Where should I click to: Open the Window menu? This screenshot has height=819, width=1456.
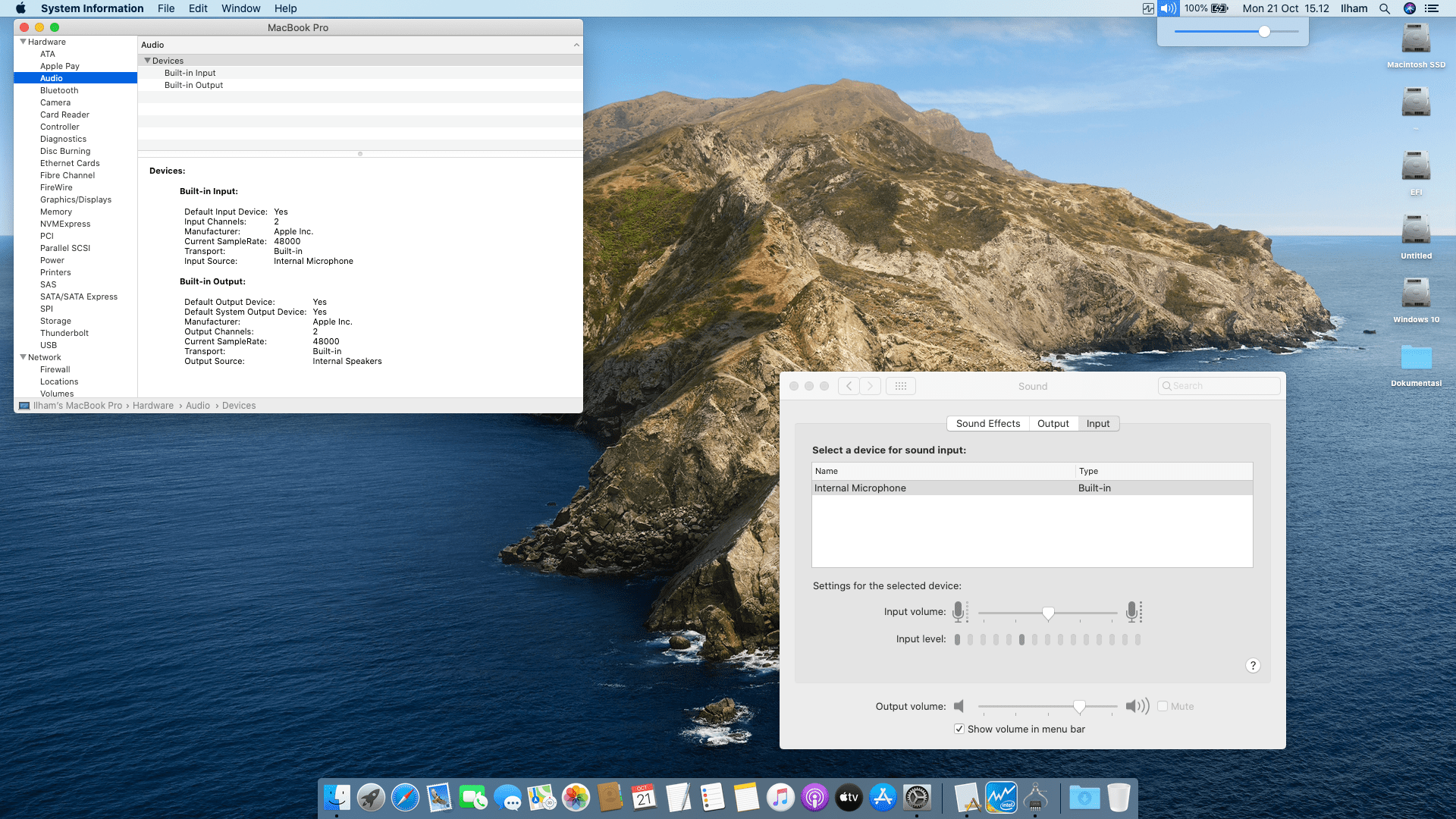(240, 8)
